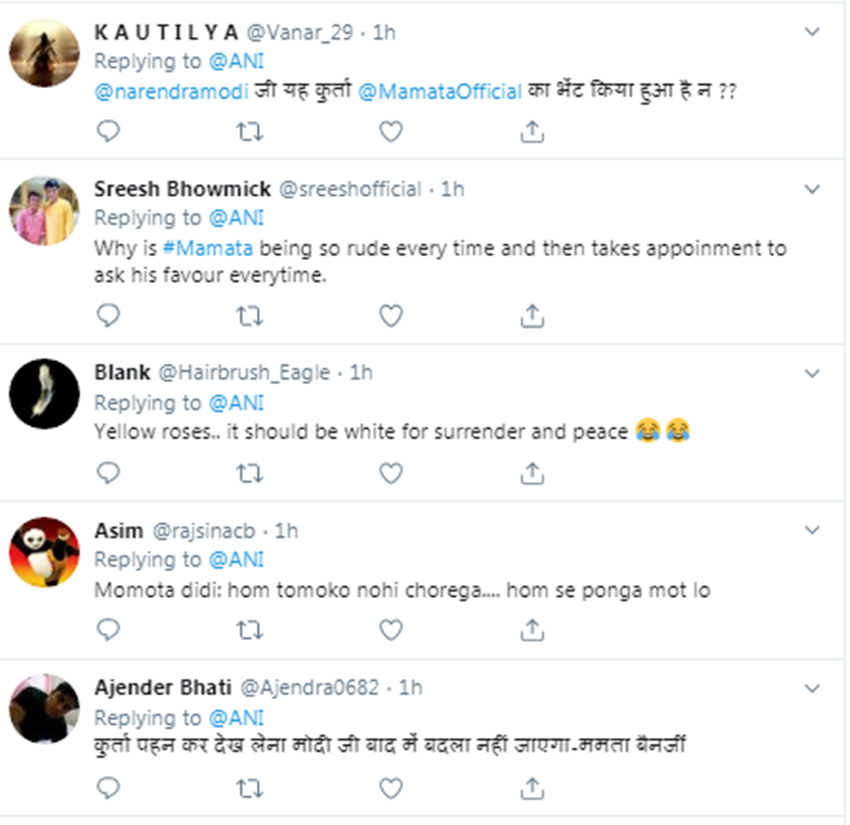The width and height of the screenshot is (850, 825).
Task: Like Sreesh Bhowmick's tweet
Action: (x=391, y=316)
